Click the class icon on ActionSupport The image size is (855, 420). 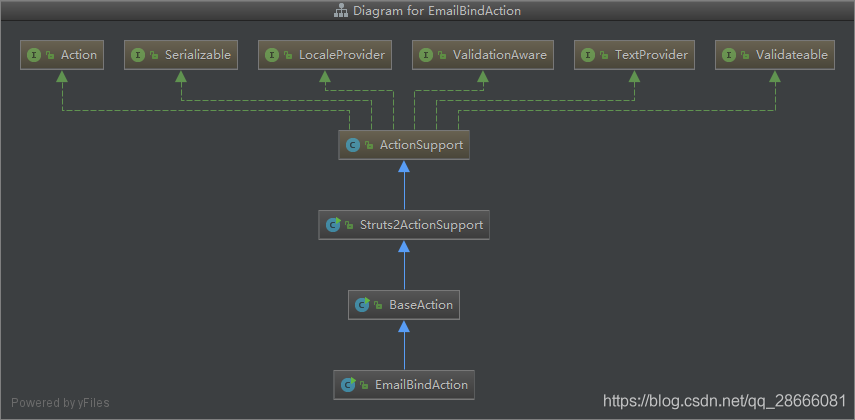353,146
